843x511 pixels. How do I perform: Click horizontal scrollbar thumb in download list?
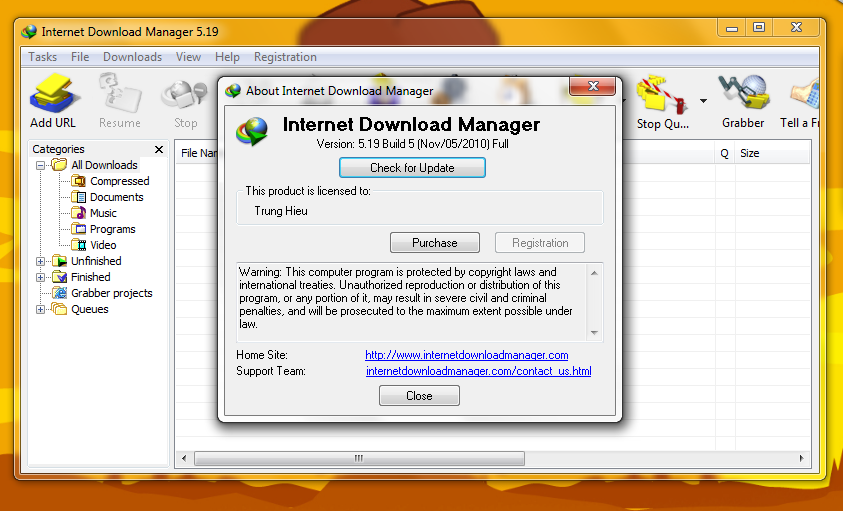pos(359,458)
